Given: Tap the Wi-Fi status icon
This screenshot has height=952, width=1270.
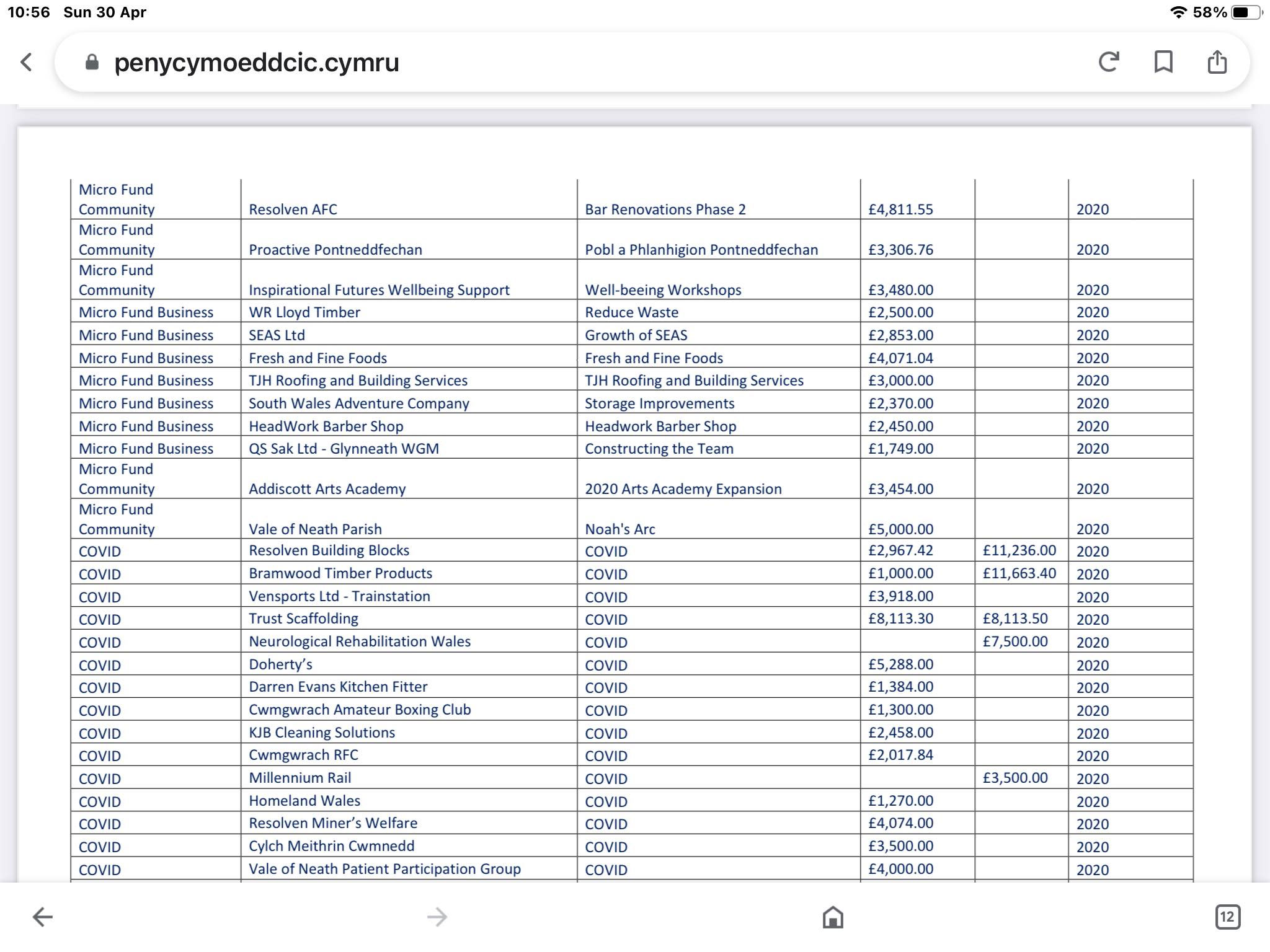Looking at the screenshot, I should coord(1178,12).
